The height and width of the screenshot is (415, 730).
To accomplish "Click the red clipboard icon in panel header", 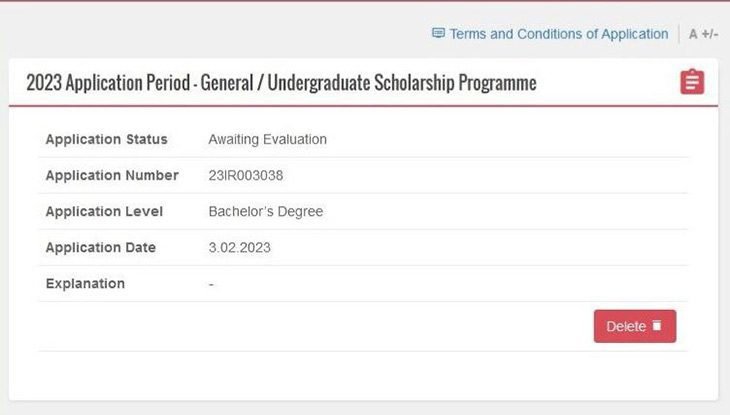I will [x=692, y=82].
